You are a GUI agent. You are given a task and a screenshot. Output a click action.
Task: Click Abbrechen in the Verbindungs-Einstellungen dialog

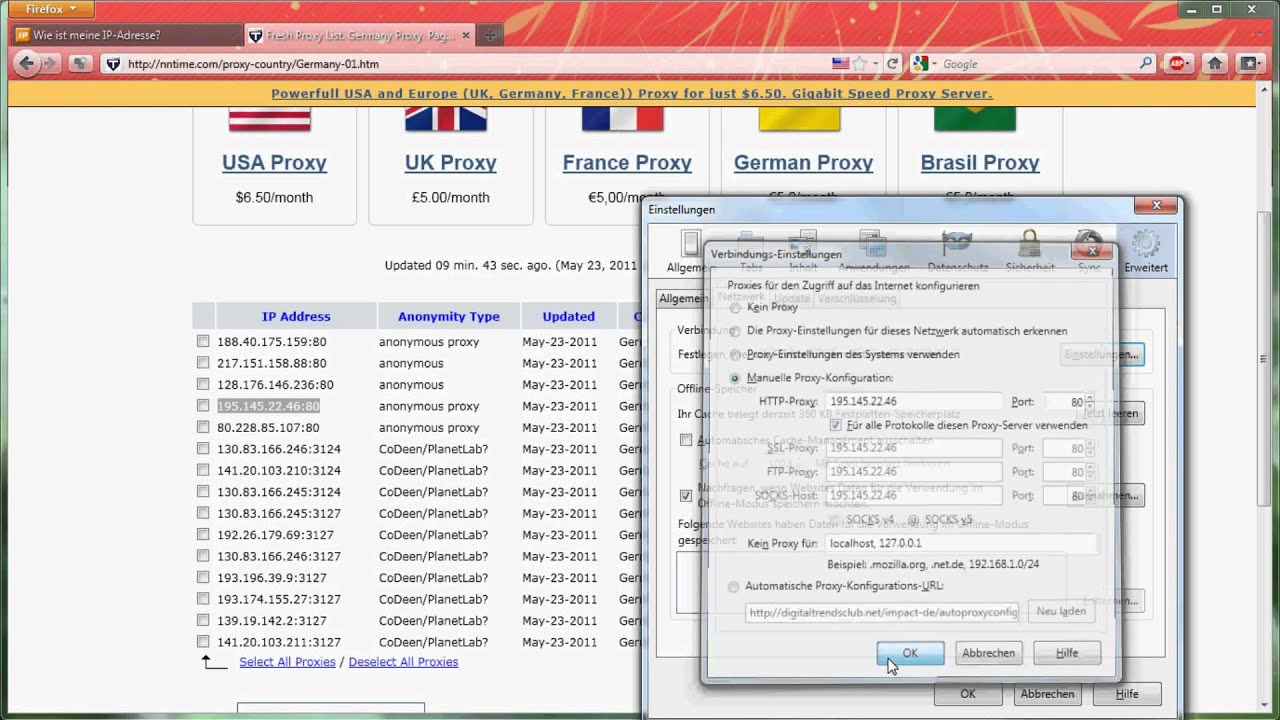click(x=988, y=653)
